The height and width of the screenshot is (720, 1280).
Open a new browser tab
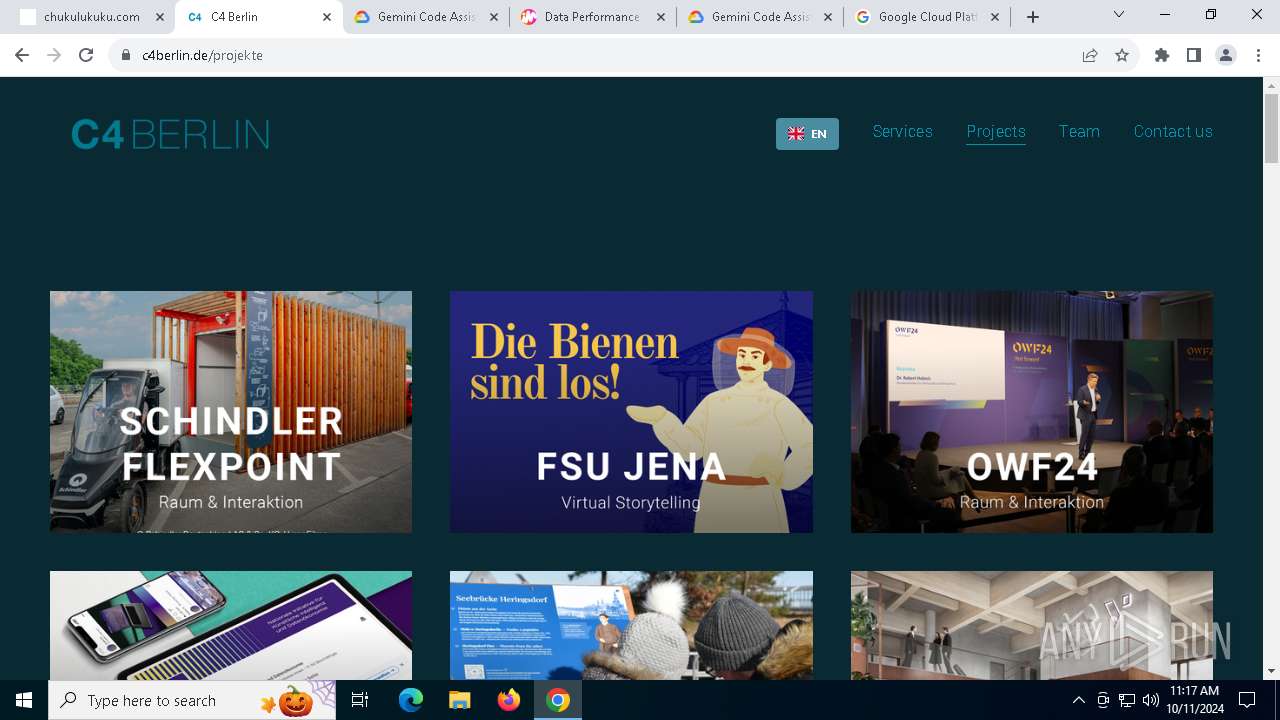pos(1033,17)
